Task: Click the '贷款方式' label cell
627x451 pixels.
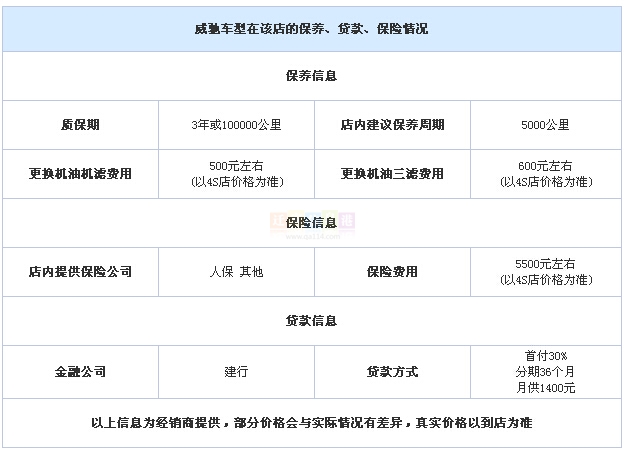Action: coord(392,372)
